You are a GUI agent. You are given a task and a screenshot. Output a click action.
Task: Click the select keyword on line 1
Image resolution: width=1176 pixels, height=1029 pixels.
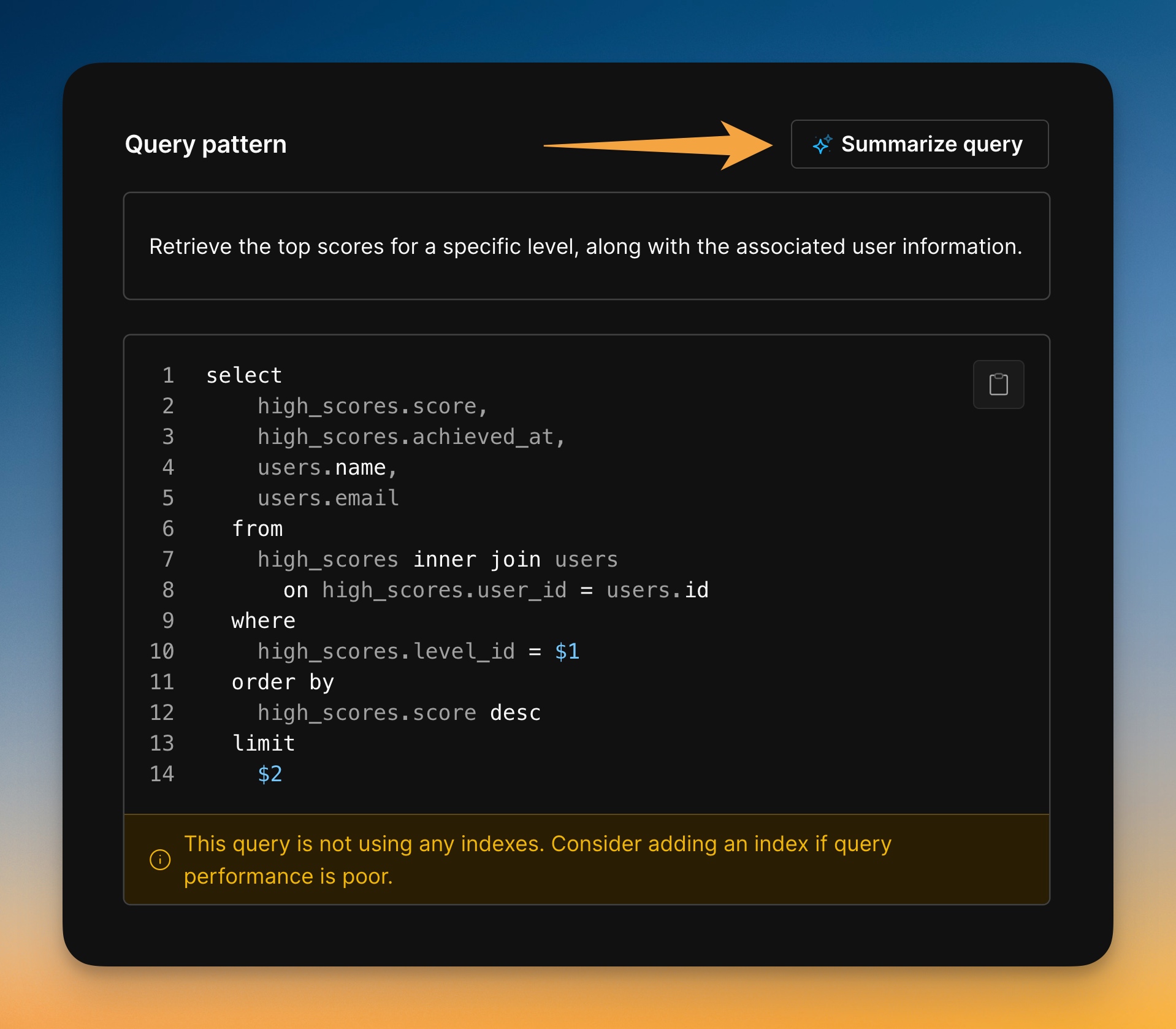click(244, 375)
